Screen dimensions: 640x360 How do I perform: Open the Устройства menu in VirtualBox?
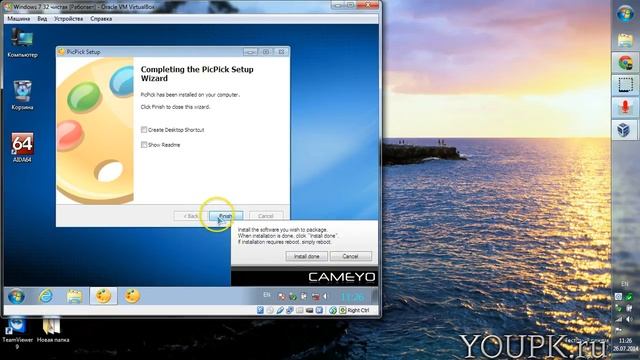pos(69,19)
